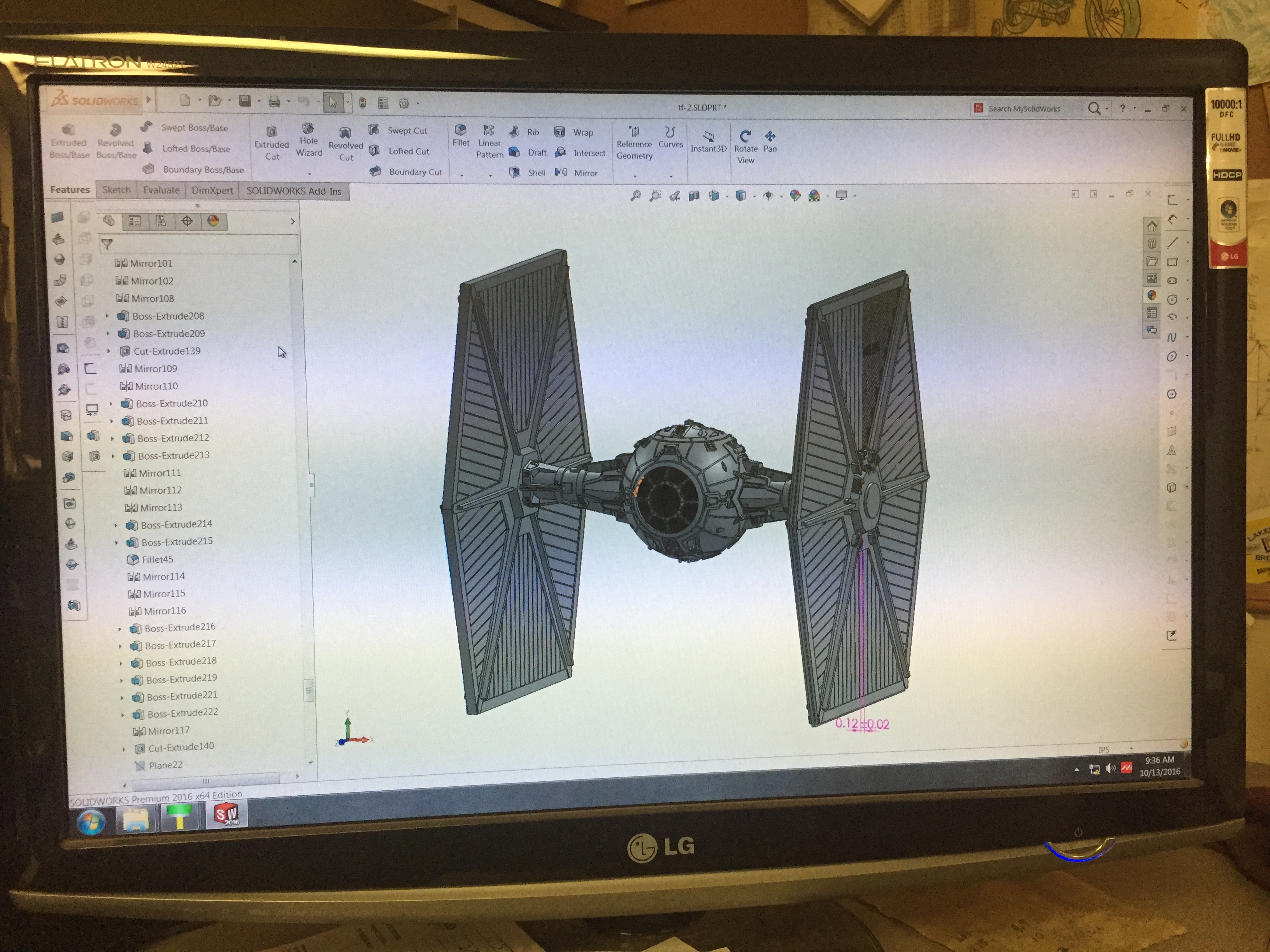
Task: Select Boundary Boss/Base feature
Action: coord(193,169)
